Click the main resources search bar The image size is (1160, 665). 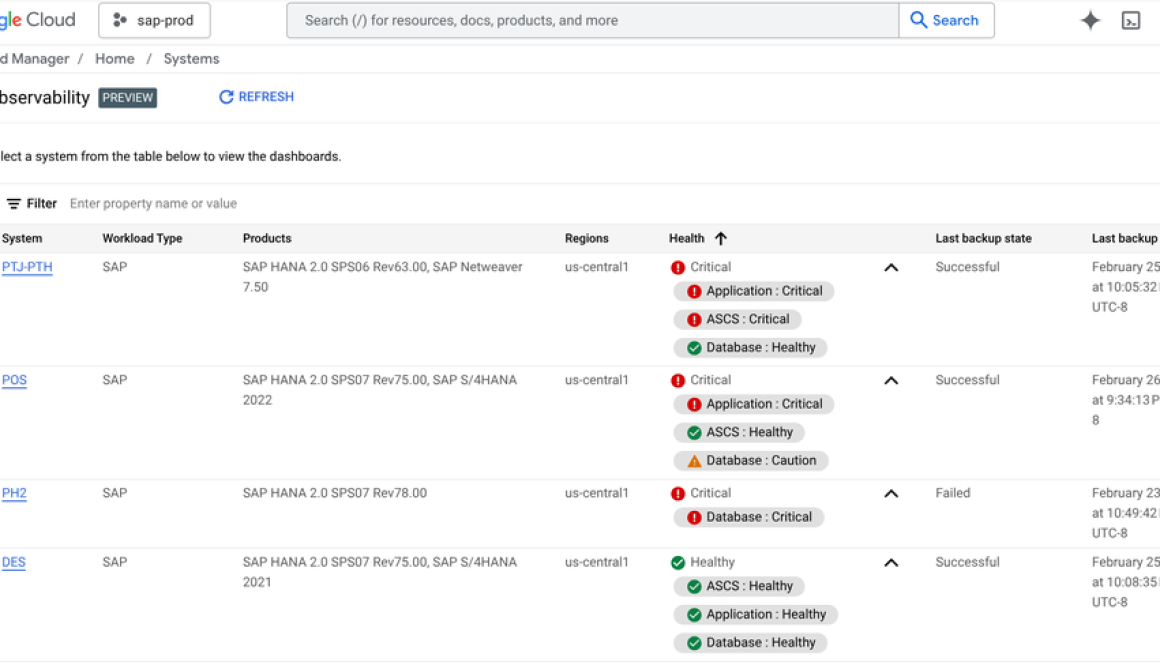[592, 20]
